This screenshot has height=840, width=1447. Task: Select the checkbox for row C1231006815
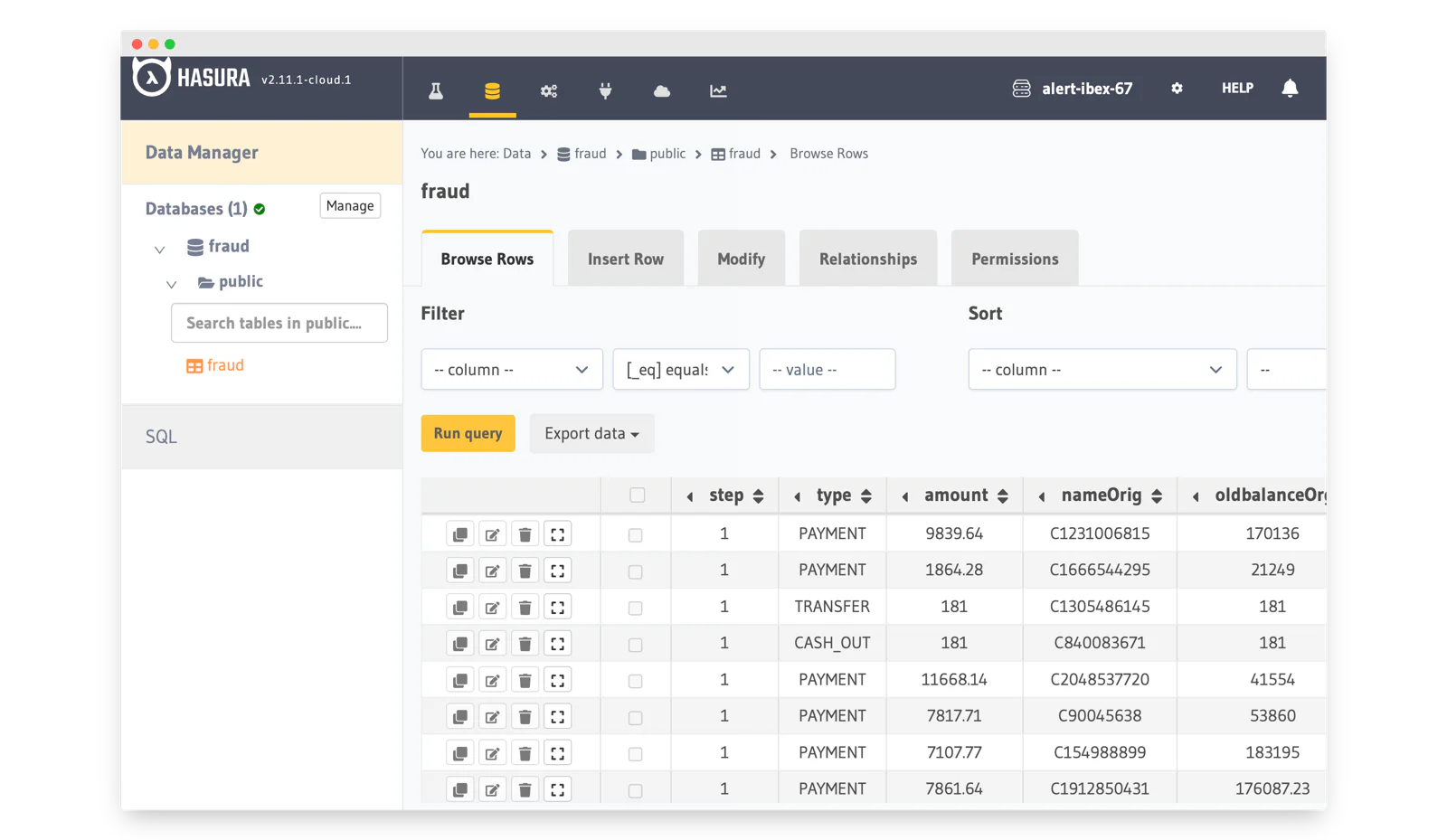[635, 535]
